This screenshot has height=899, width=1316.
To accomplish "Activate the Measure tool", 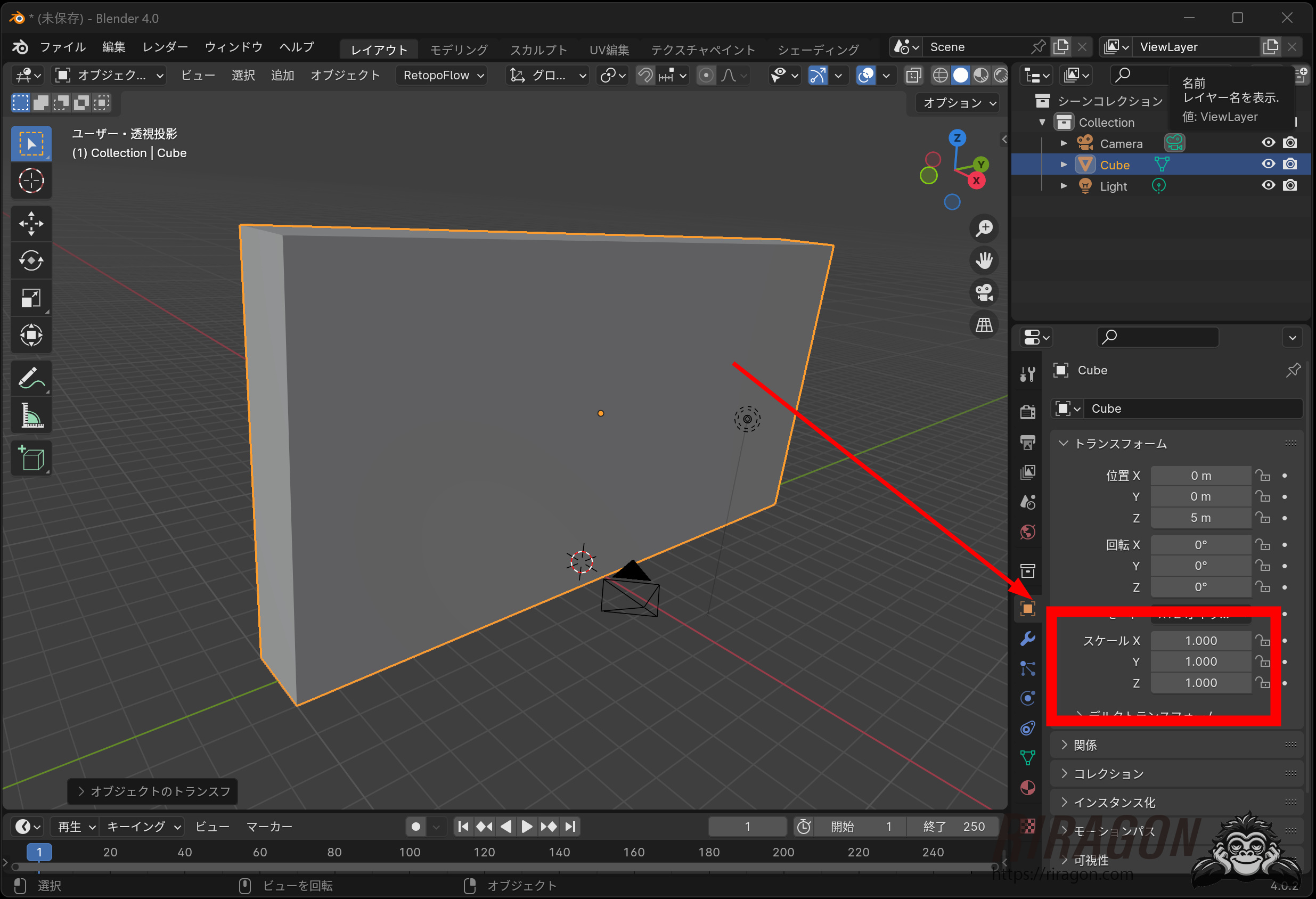I will point(31,416).
